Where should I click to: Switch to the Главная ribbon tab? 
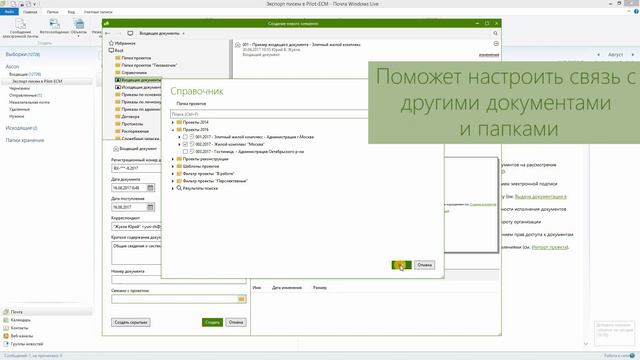pos(30,12)
